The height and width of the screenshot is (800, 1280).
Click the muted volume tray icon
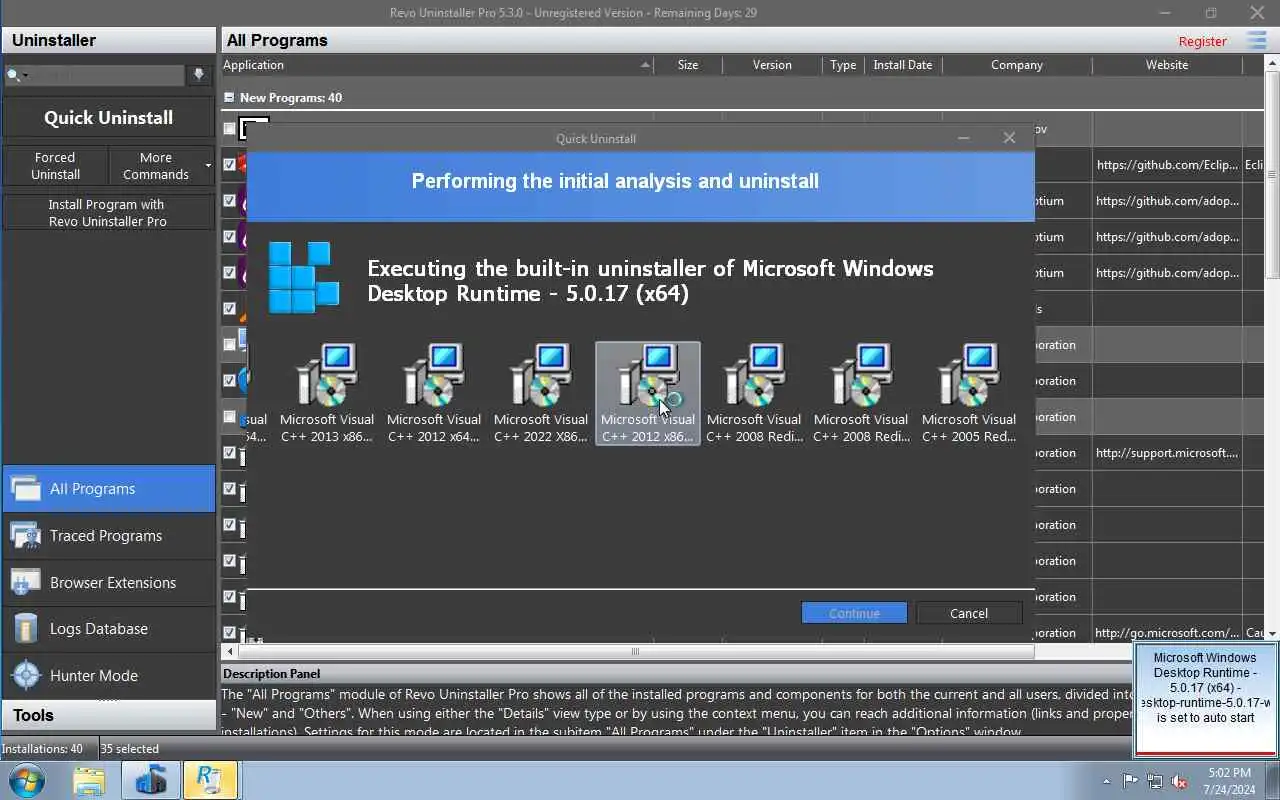1179,781
